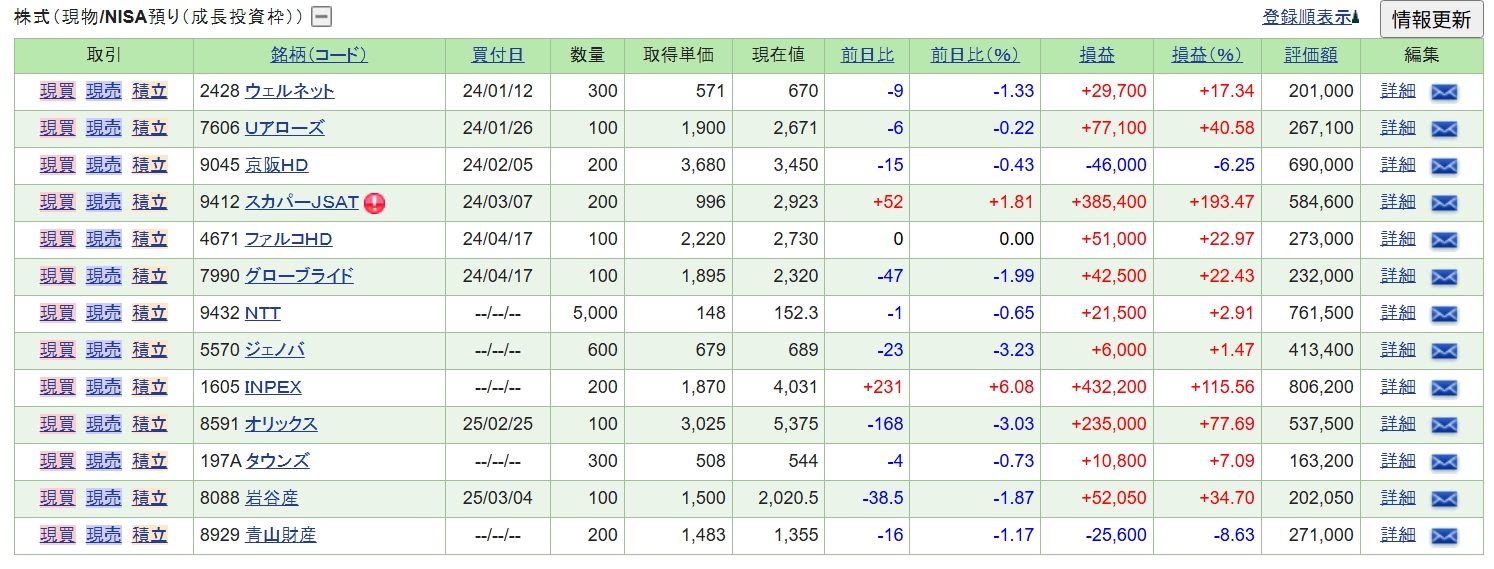1494x569 pixels.
Task: Open the 詳細 link for Uアローズ
Action: (x=1398, y=128)
